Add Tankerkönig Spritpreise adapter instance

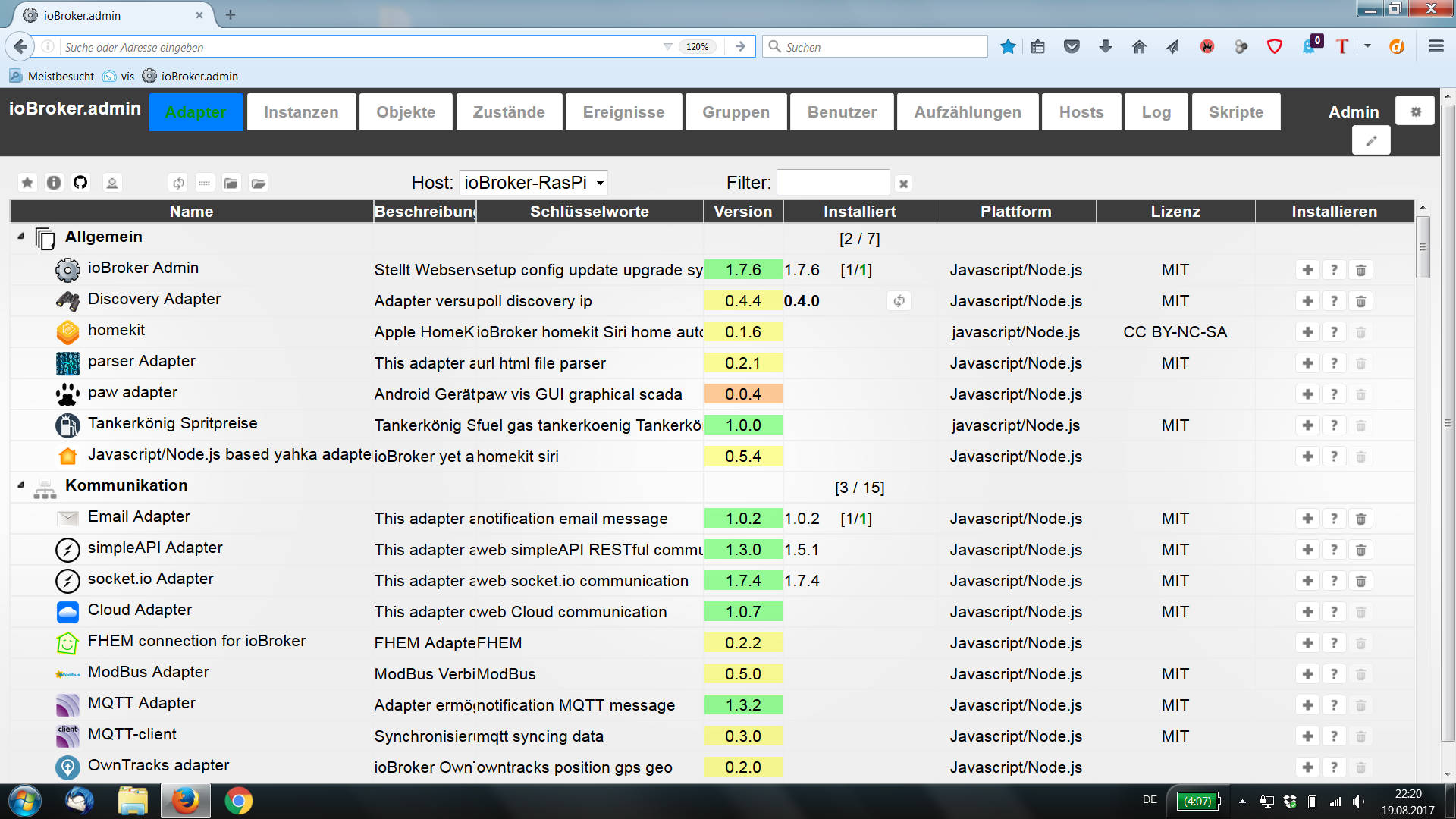point(1307,425)
